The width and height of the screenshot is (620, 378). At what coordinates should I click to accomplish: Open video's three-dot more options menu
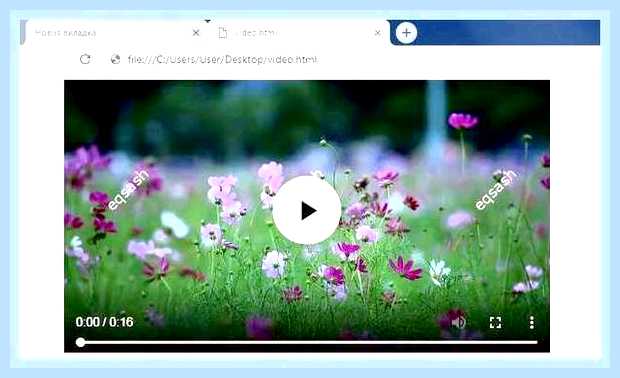click(532, 323)
